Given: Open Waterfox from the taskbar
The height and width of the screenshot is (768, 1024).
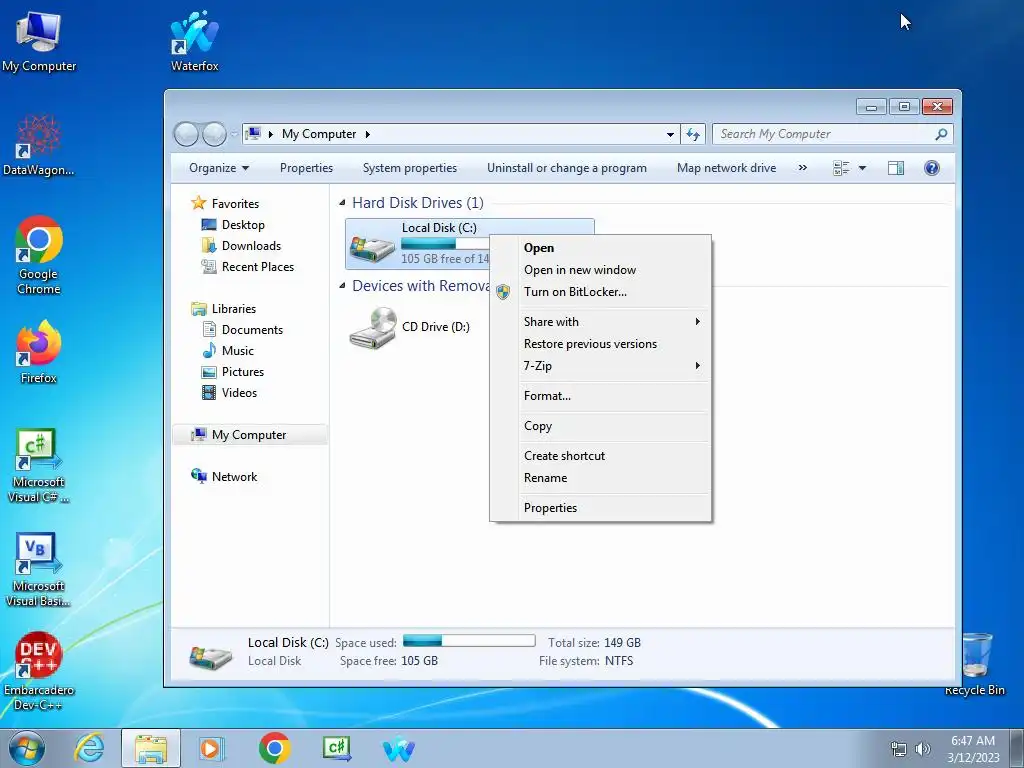Looking at the screenshot, I should pos(398,748).
